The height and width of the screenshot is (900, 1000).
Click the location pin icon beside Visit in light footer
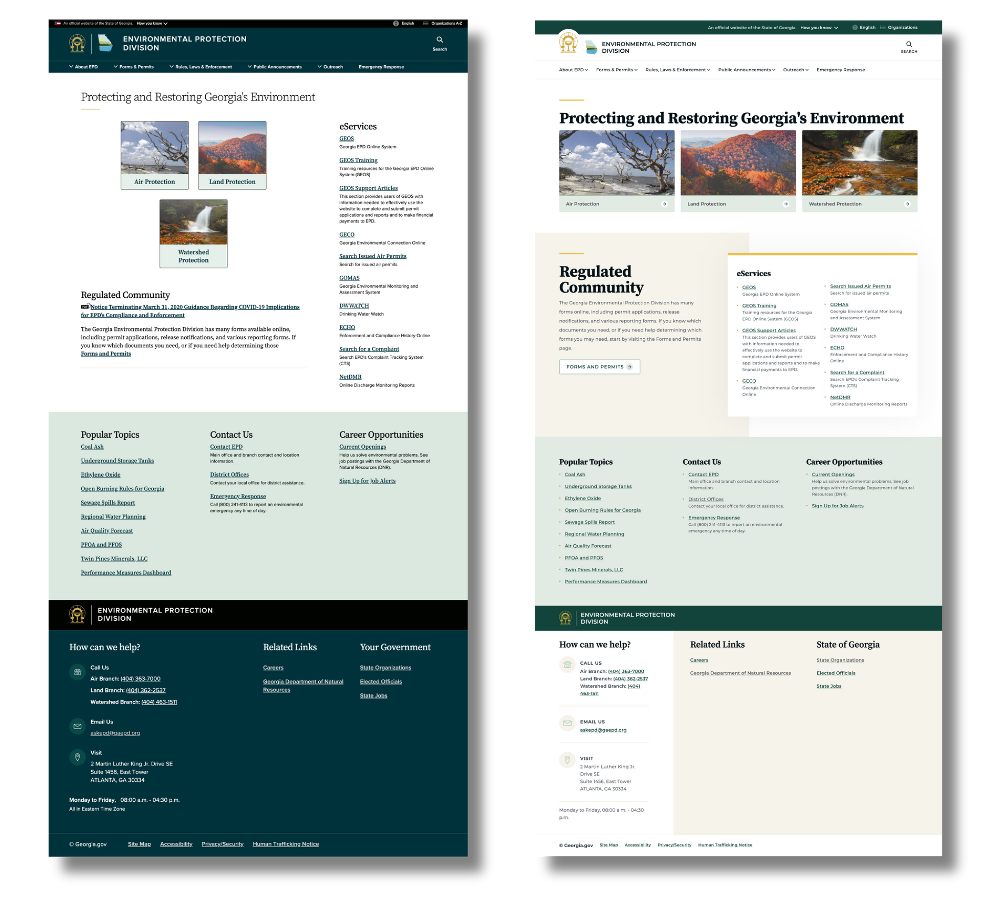point(567,759)
